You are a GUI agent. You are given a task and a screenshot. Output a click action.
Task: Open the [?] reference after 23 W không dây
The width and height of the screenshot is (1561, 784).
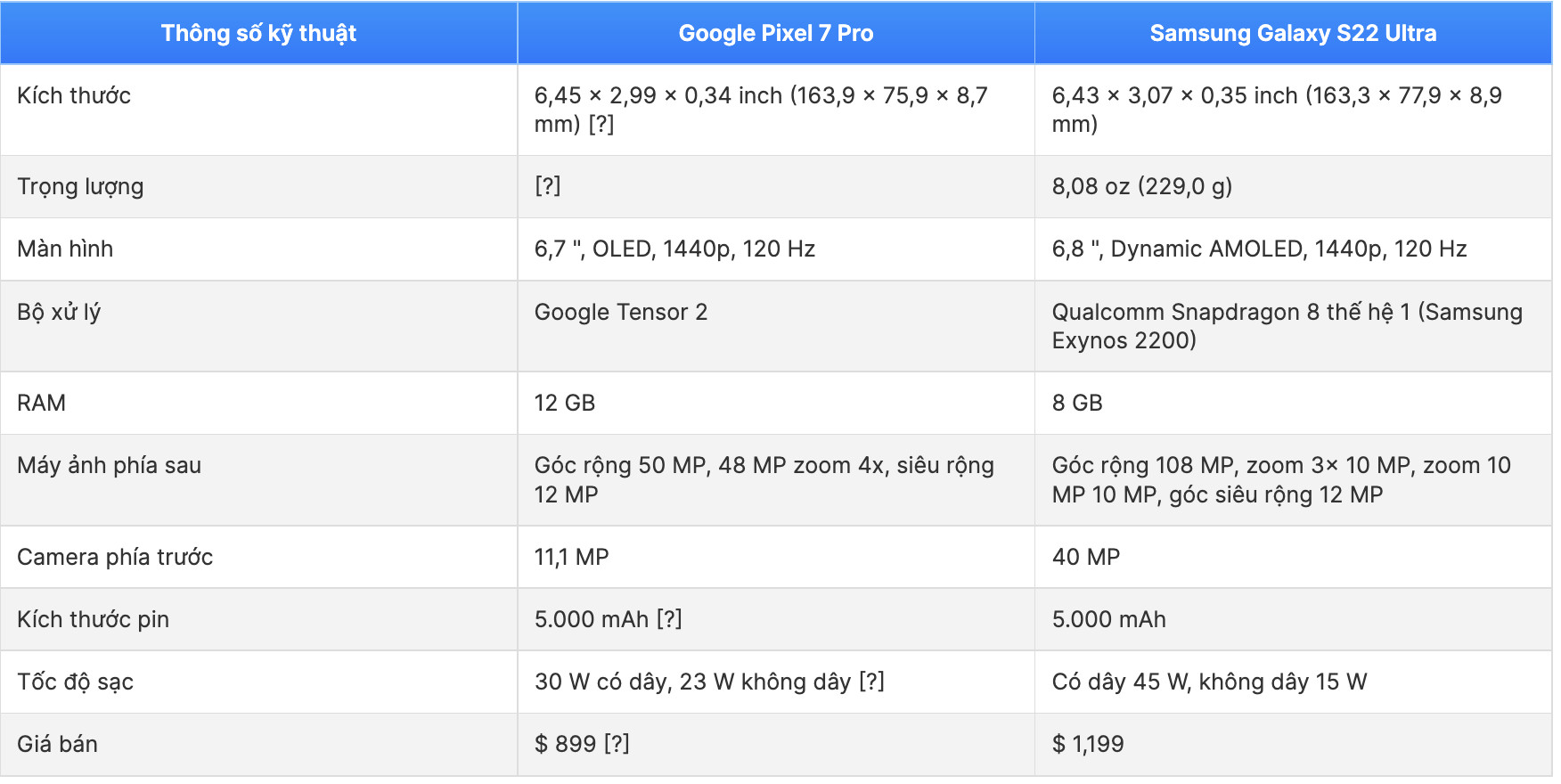871,682
